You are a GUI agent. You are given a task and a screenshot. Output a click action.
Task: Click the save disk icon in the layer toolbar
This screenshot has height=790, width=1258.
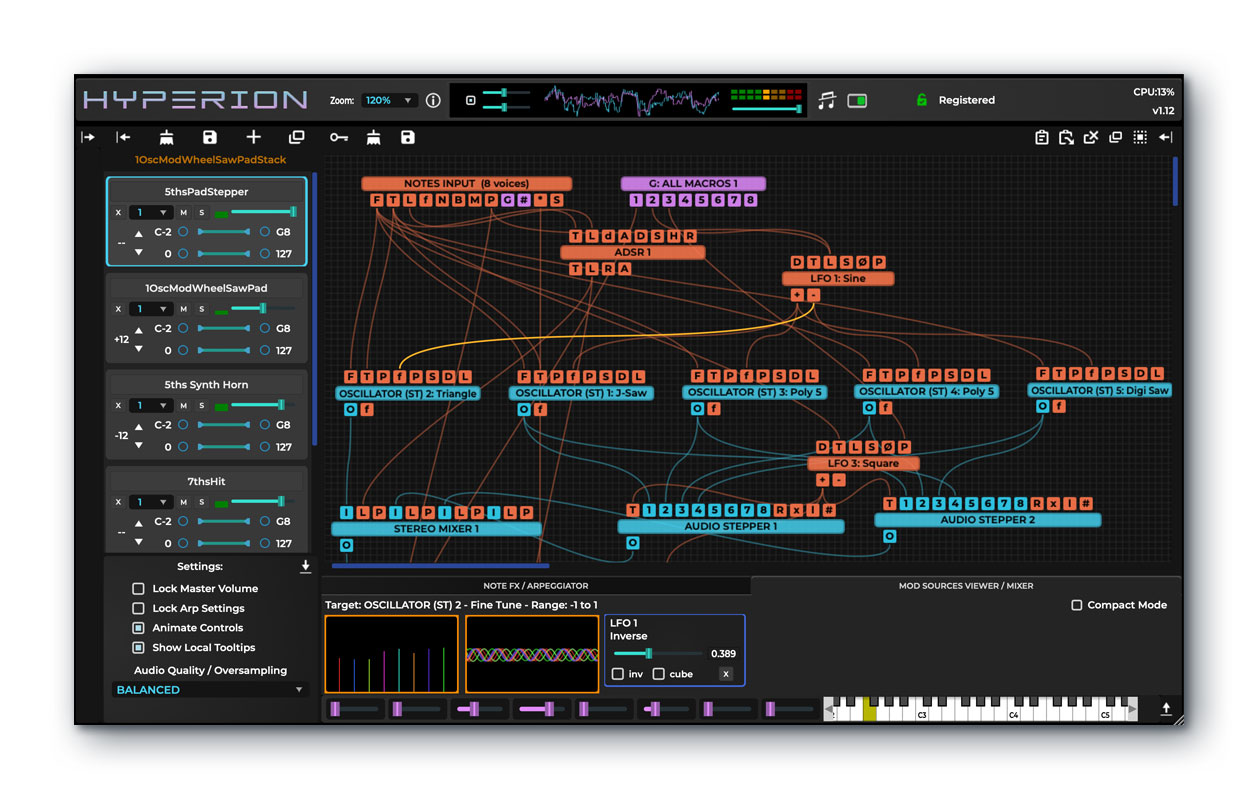[209, 137]
